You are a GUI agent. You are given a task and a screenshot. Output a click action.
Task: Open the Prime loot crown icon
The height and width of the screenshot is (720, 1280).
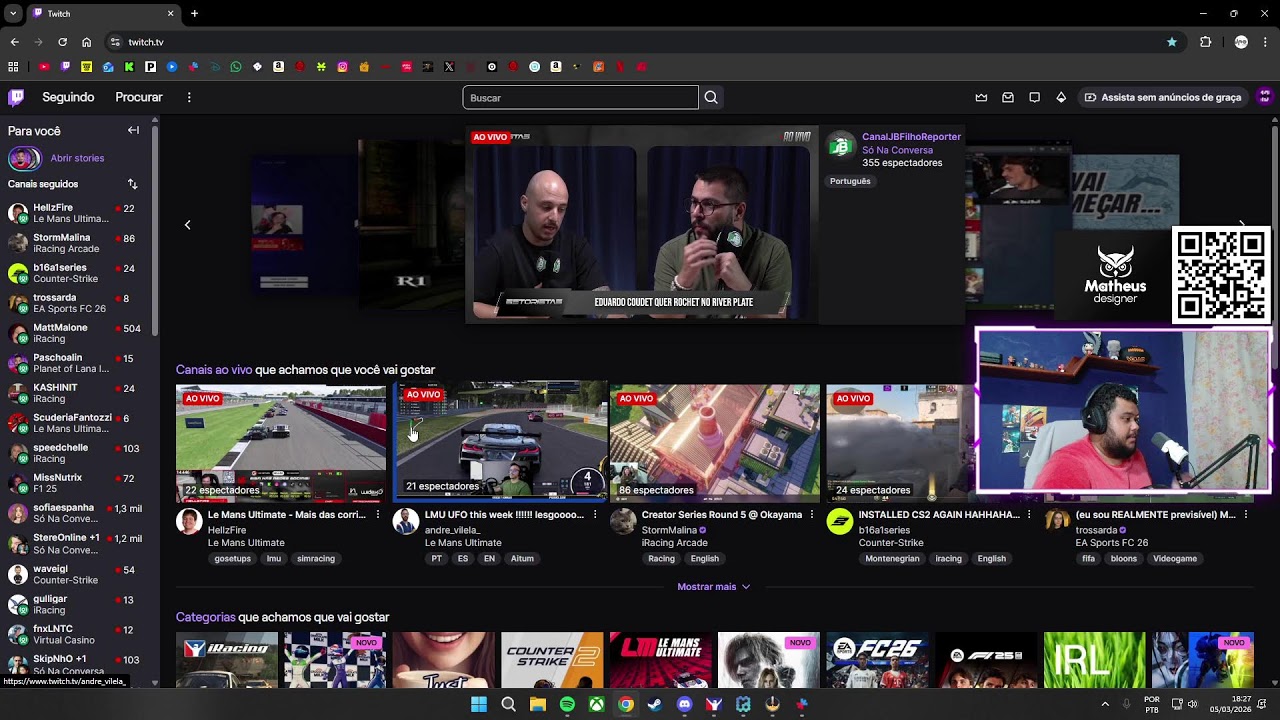(981, 97)
